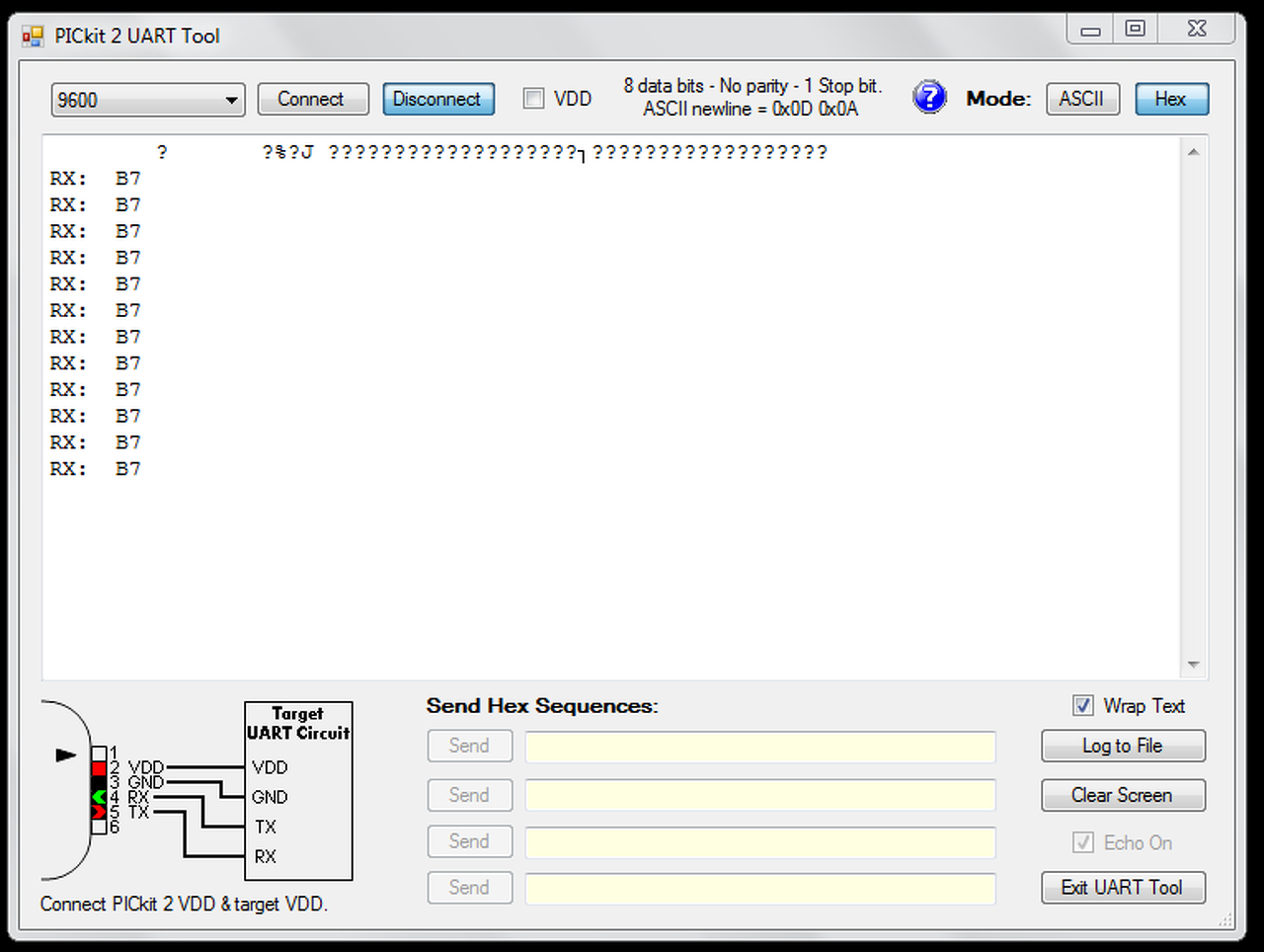This screenshot has width=1264, height=952.
Task: Click the PICkit 2 app icon in title bar
Action: (33, 37)
